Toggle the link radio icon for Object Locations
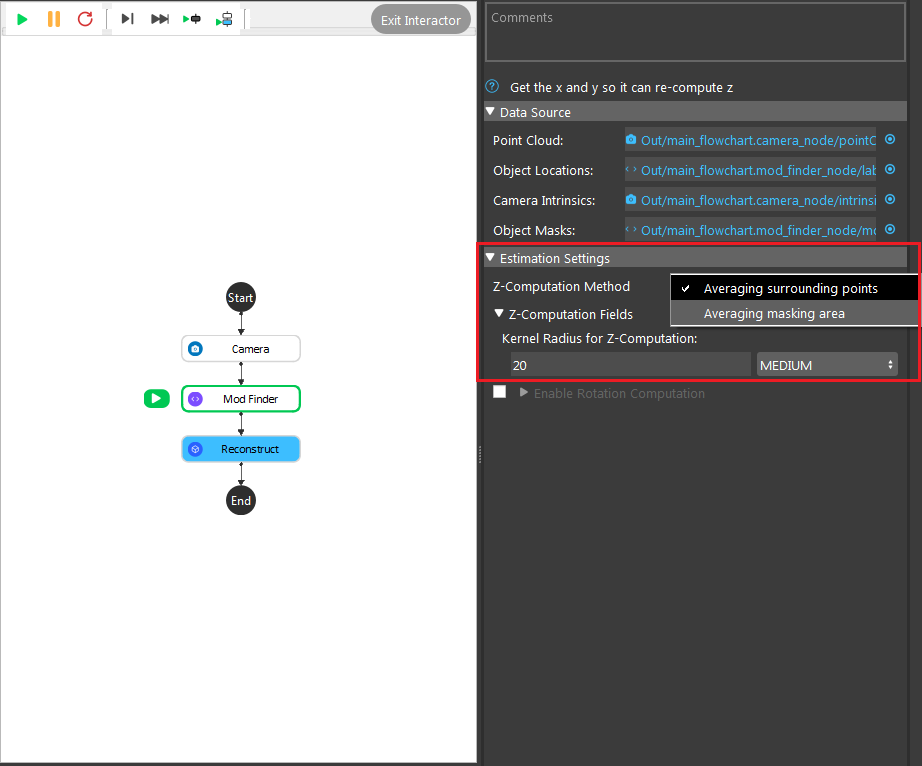Screen dimensions: 922x766 pyautogui.click(x=890, y=169)
